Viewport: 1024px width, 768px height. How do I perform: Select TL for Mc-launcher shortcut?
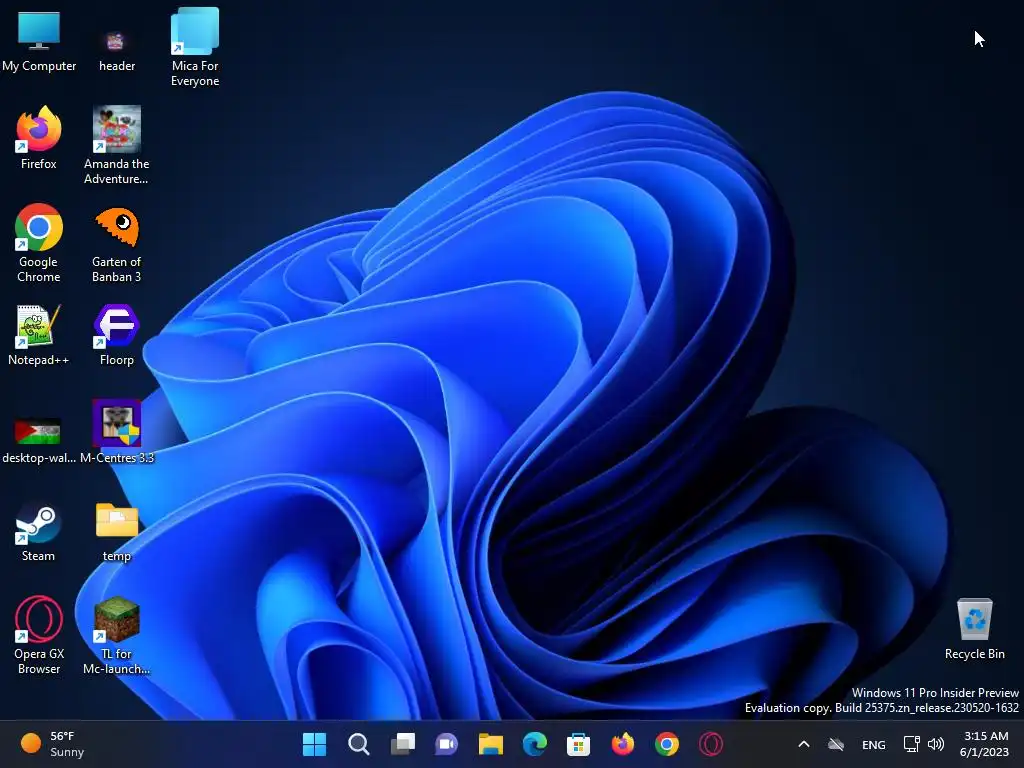(x=116, y=635)
